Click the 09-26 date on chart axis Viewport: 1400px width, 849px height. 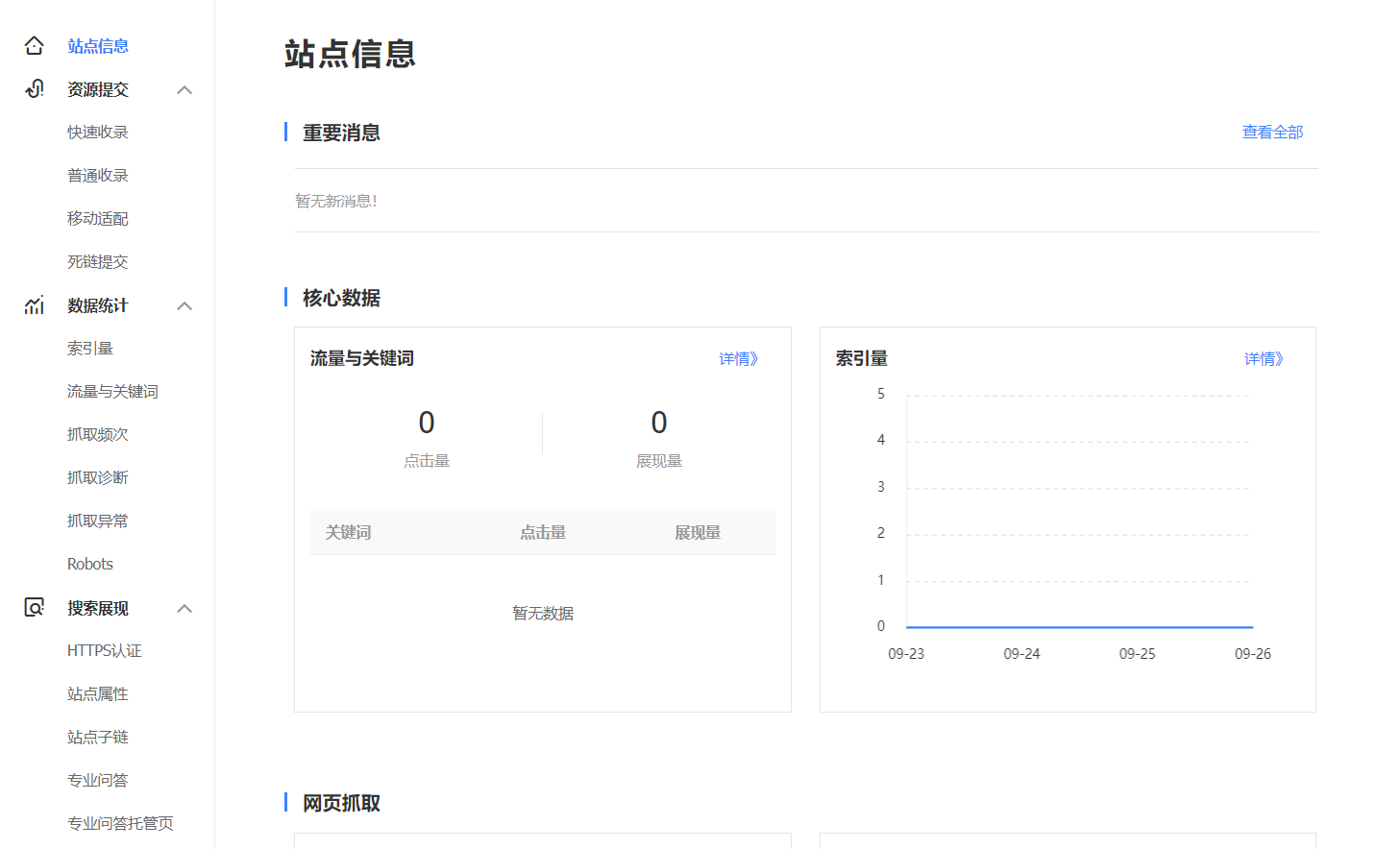[1253, 654]
